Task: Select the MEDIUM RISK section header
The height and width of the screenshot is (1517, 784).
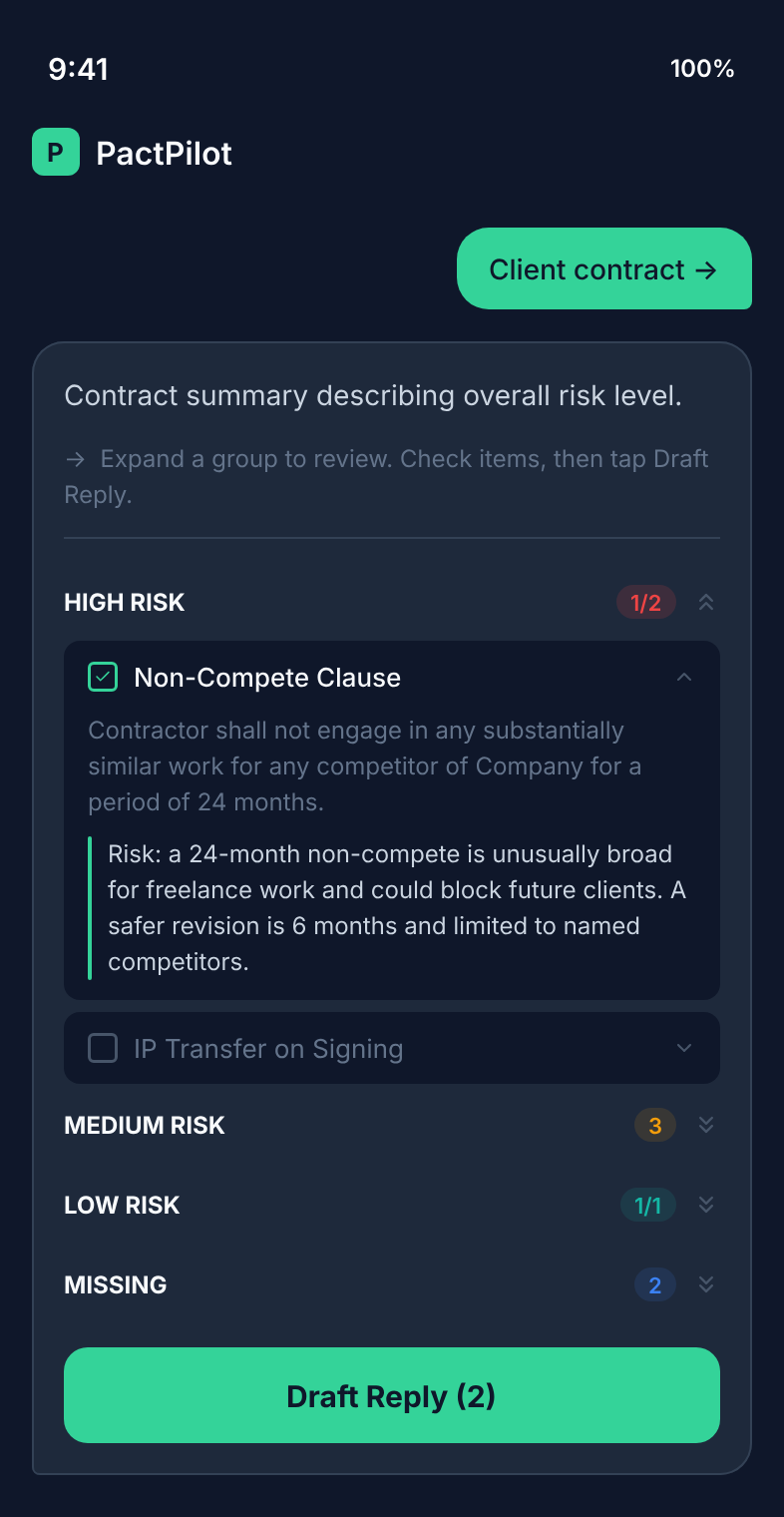Action: [x=144, y=1125]
